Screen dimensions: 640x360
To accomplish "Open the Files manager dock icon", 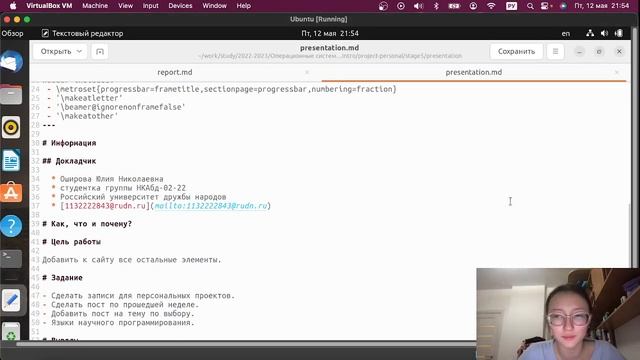I will coord(11,95).
